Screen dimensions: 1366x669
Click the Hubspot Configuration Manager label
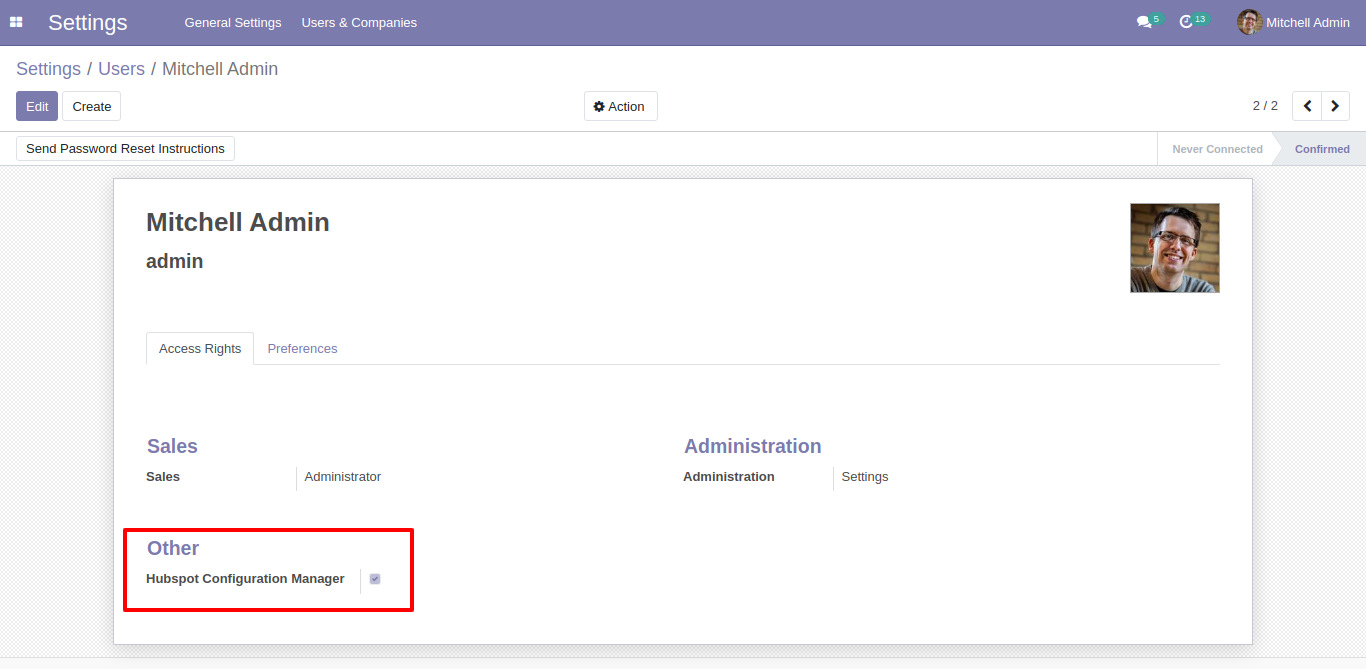(245, 579)
